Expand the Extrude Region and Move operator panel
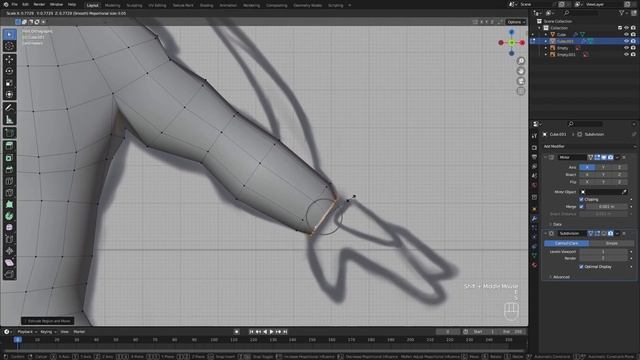Viewport: 640px width, 360px height. (x=48, y=321)
